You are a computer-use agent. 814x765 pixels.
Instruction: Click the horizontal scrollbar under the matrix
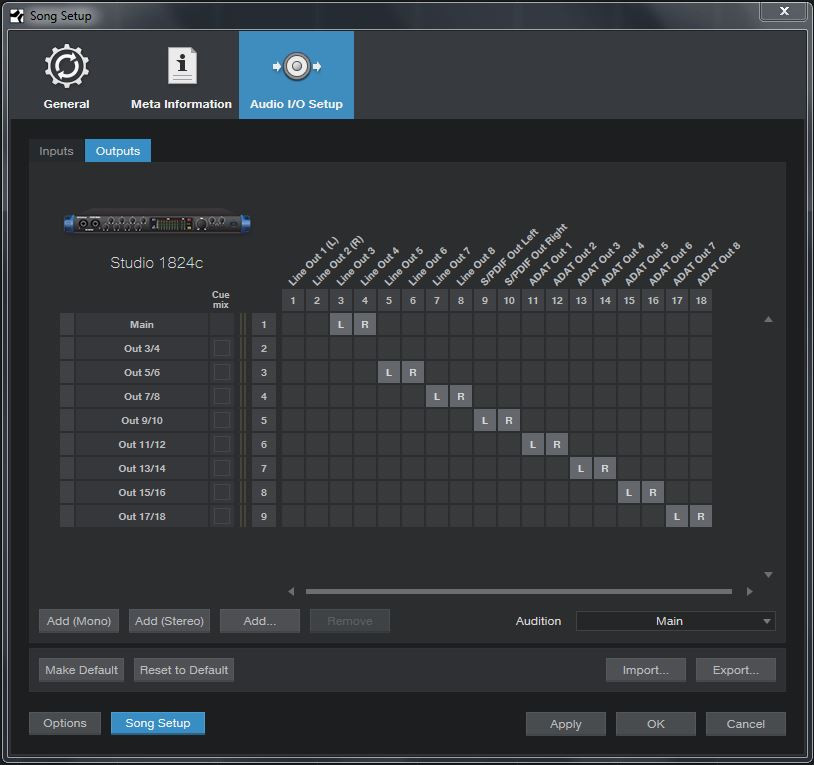click(x=518, y=591)
